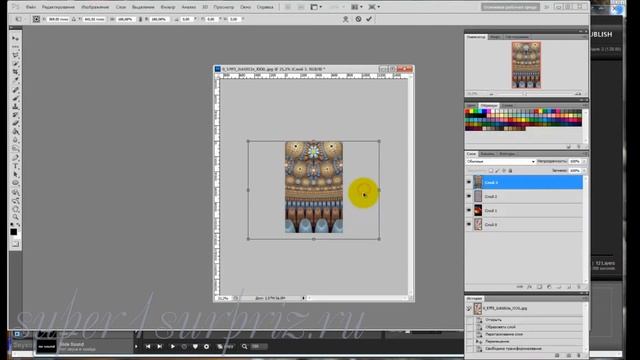Switch to warp mode in the options bar
The image size is (640, 360).
tap(346, 19)
